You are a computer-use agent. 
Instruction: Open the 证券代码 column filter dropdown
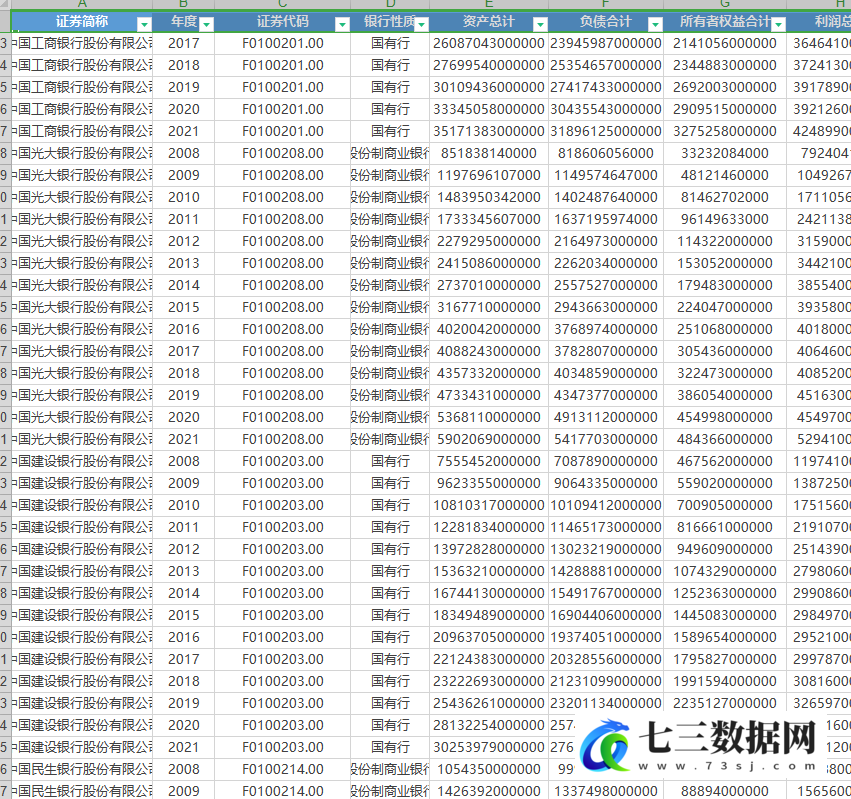[342, 24]
